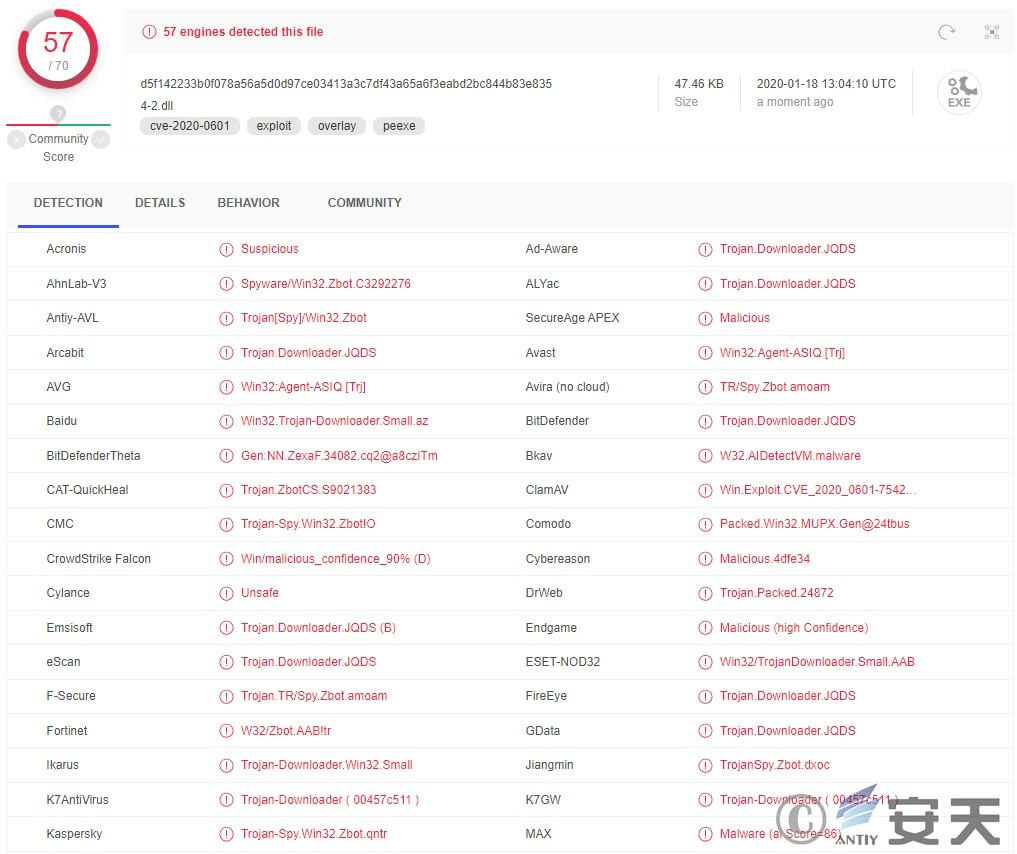The image size is (1017, 854).
Task: Click the 47.46 KB size value
Action: click(x=699, y=84)
